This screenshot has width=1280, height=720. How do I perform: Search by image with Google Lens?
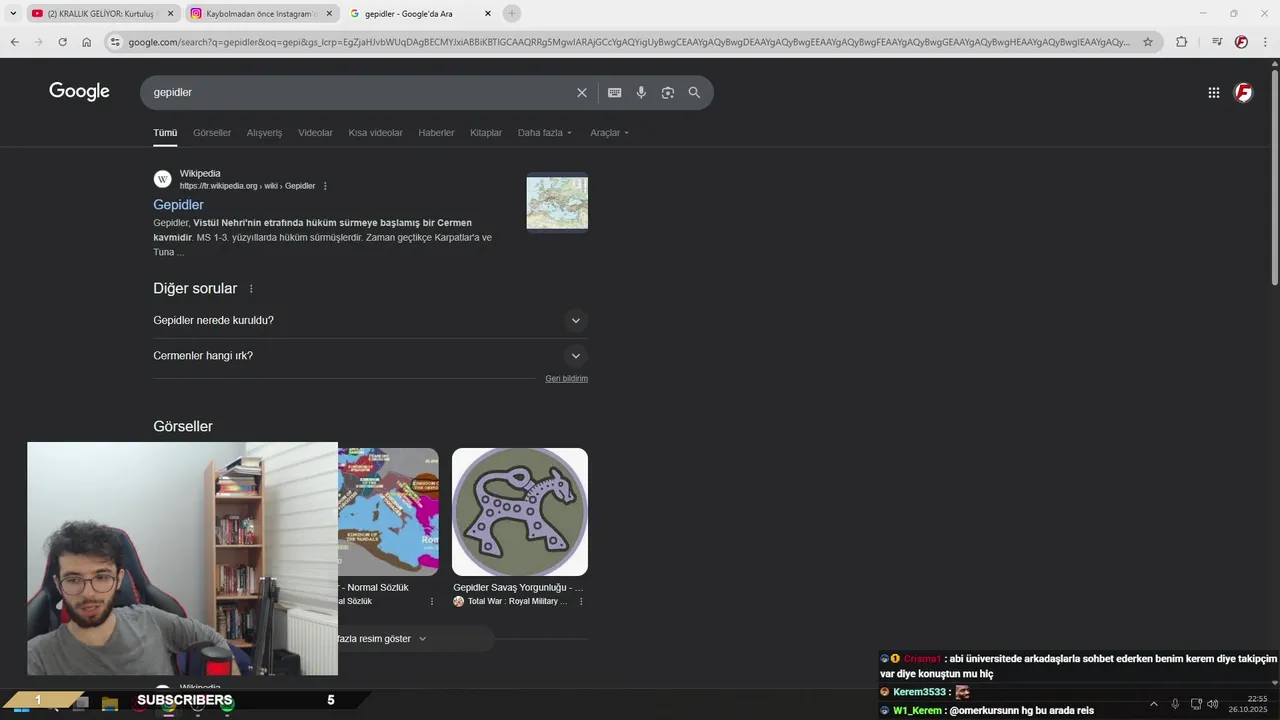667,92
